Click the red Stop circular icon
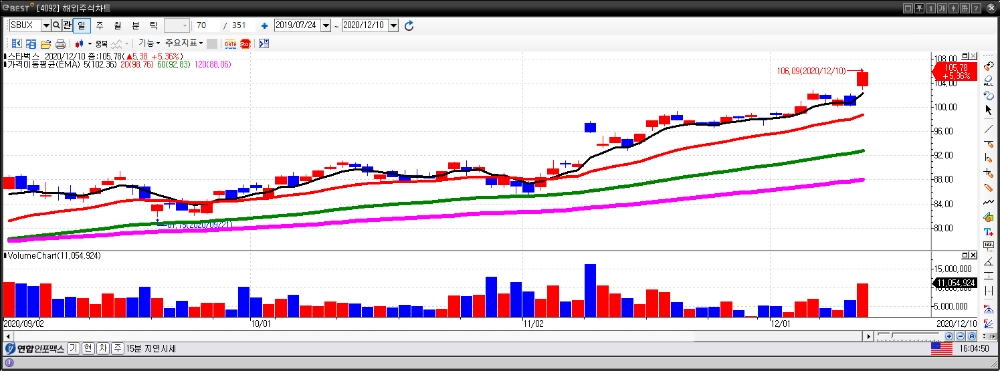This screenshot has height=371, width=1000. [x=246, y=44]
